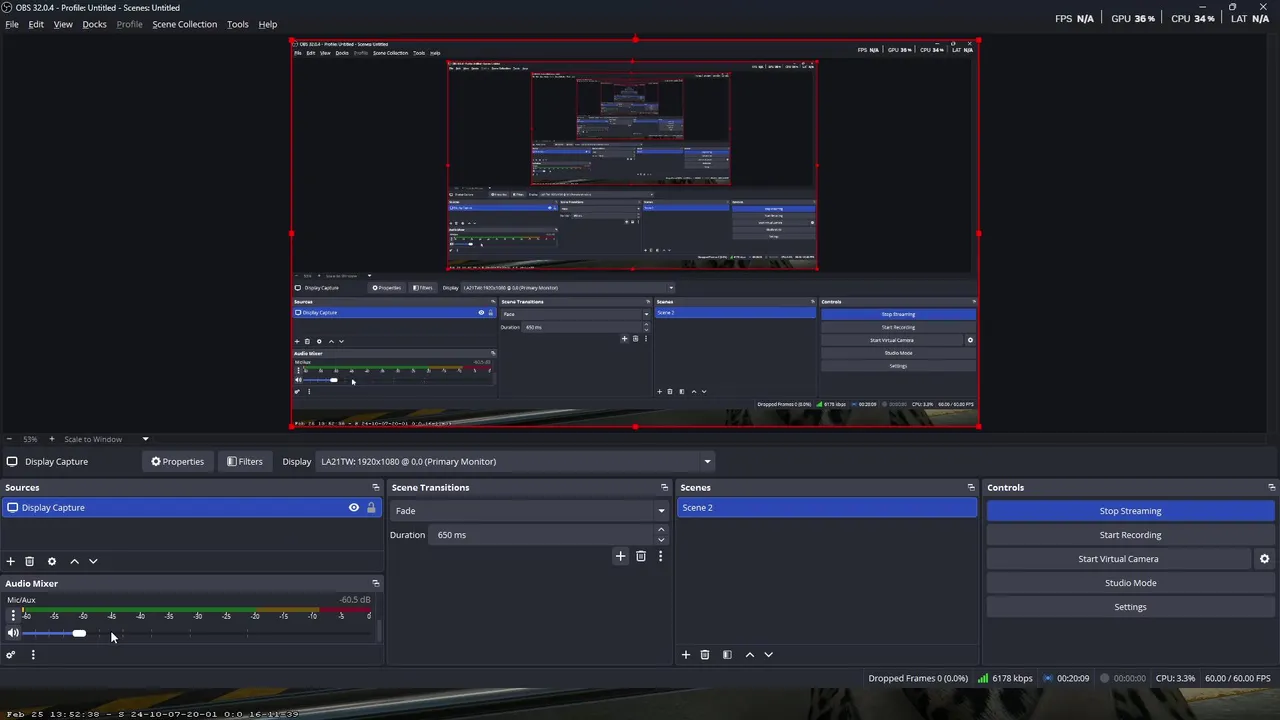
Task: Select Scene 2 in Scenes list
Action: coord(827,508)
